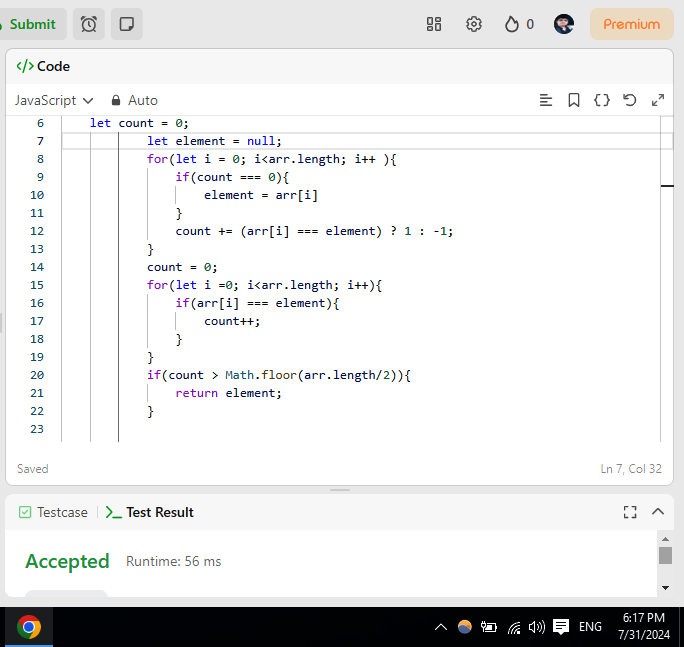This screenshot has height=647, width=684.
Task: Click the 'count++;' statement
Action: click(x=232, y=321)
